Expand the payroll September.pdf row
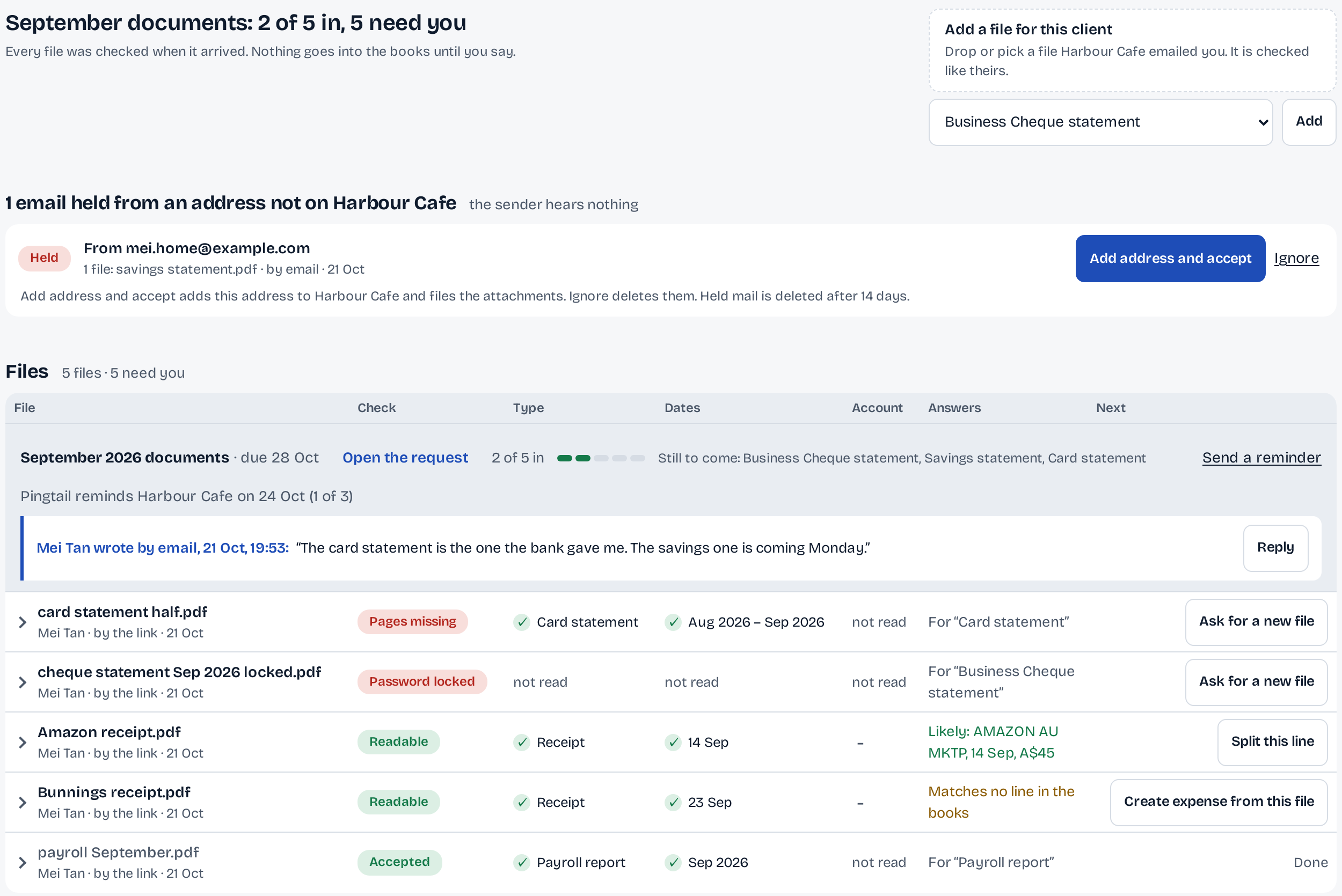This screenshot has height=896, width=1342. [23, 862]
